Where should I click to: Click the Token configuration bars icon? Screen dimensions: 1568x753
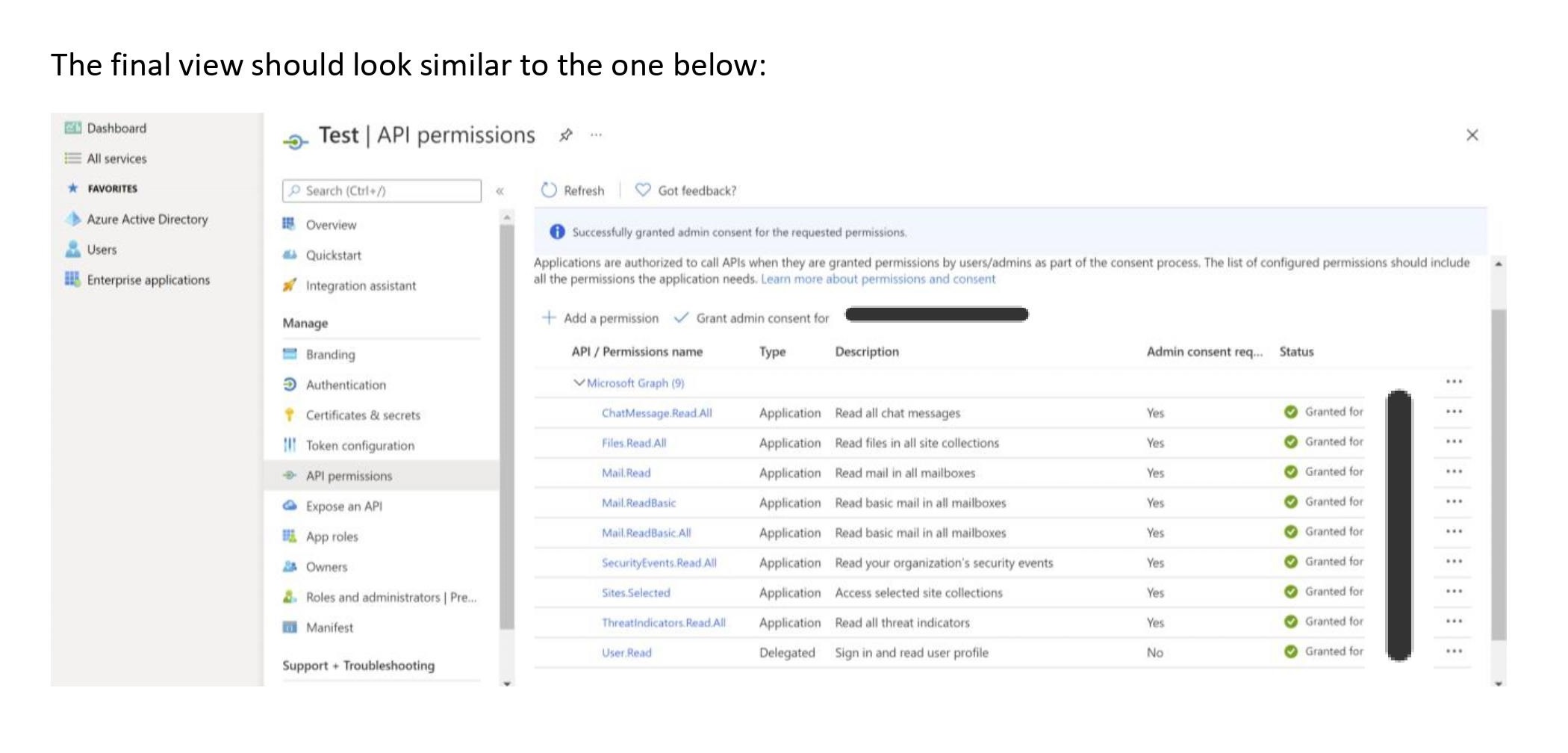coord(289,444)
